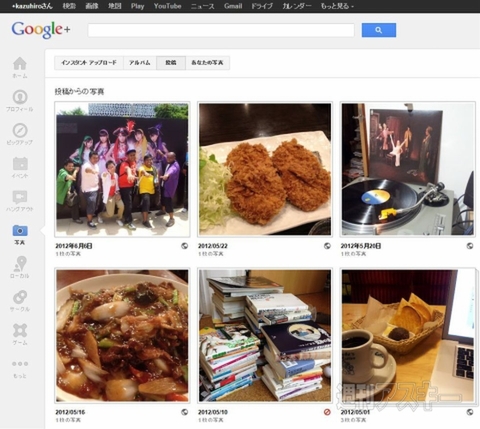Click the blue search magnifier button

tap(379, 30)
